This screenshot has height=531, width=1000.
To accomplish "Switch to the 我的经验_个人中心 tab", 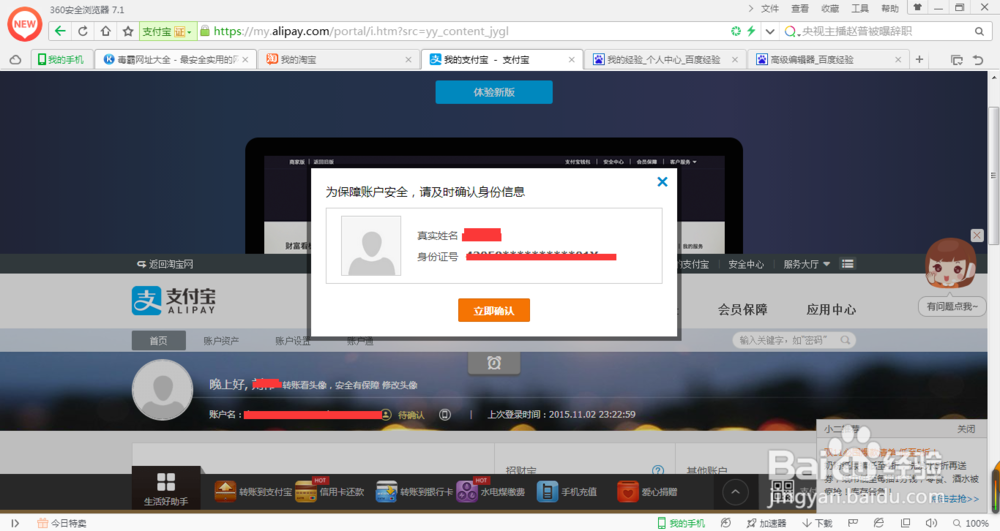I will [x=663, y=59].
